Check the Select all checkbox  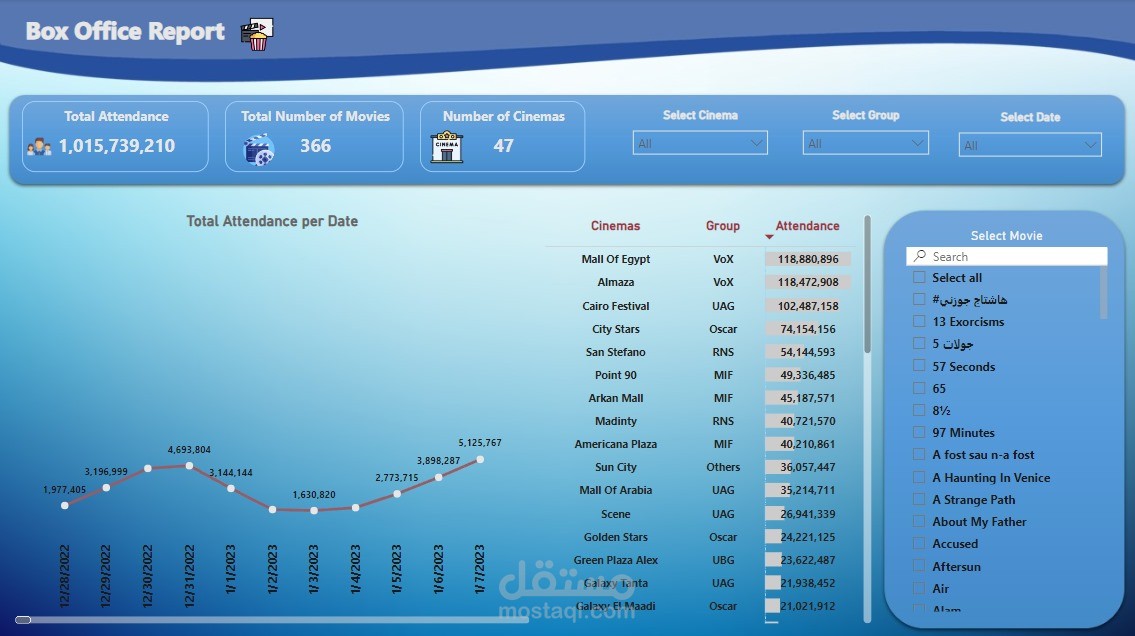click(x=919, y=277)
